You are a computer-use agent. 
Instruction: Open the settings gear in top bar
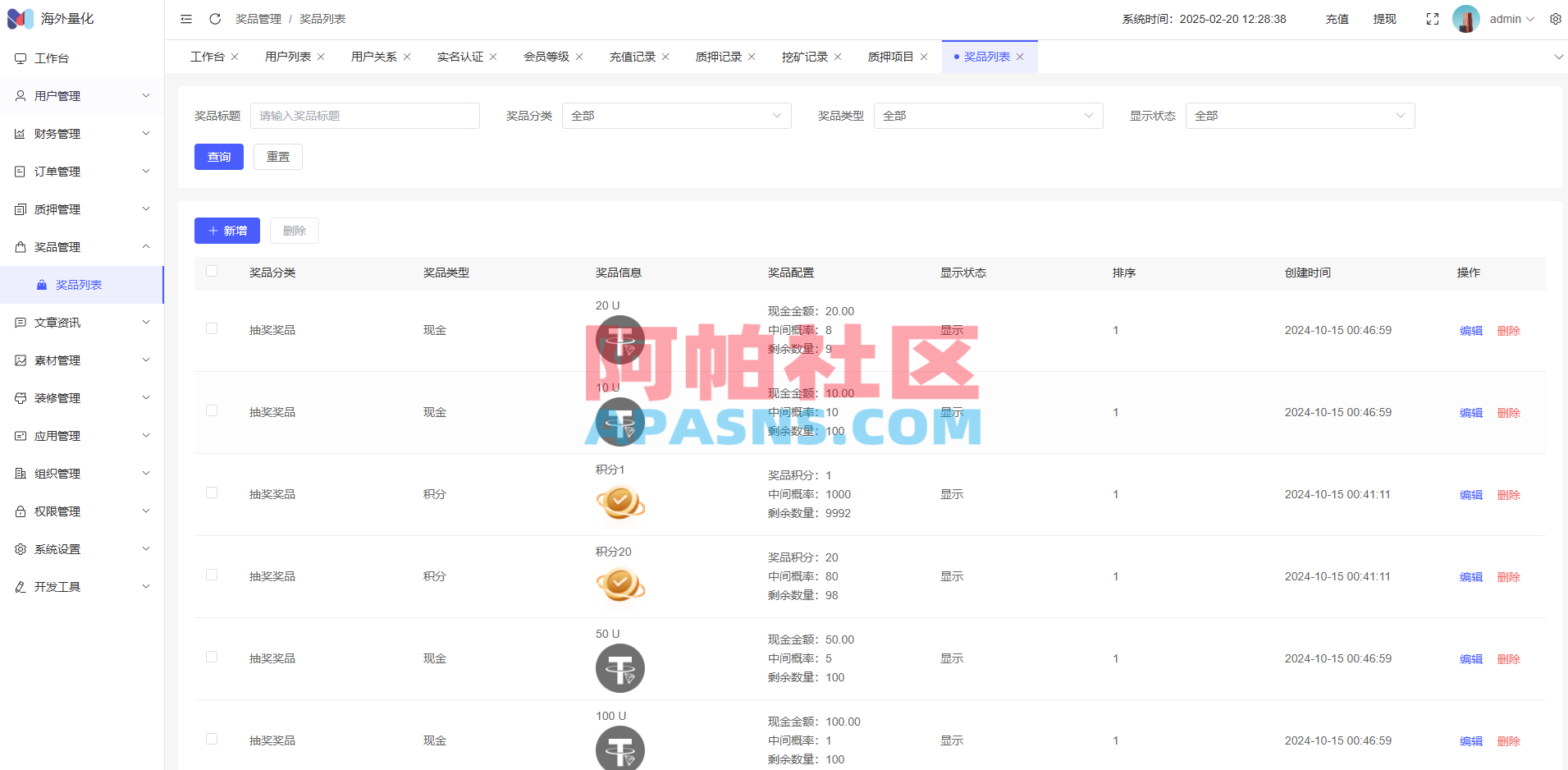(1556, 18)
